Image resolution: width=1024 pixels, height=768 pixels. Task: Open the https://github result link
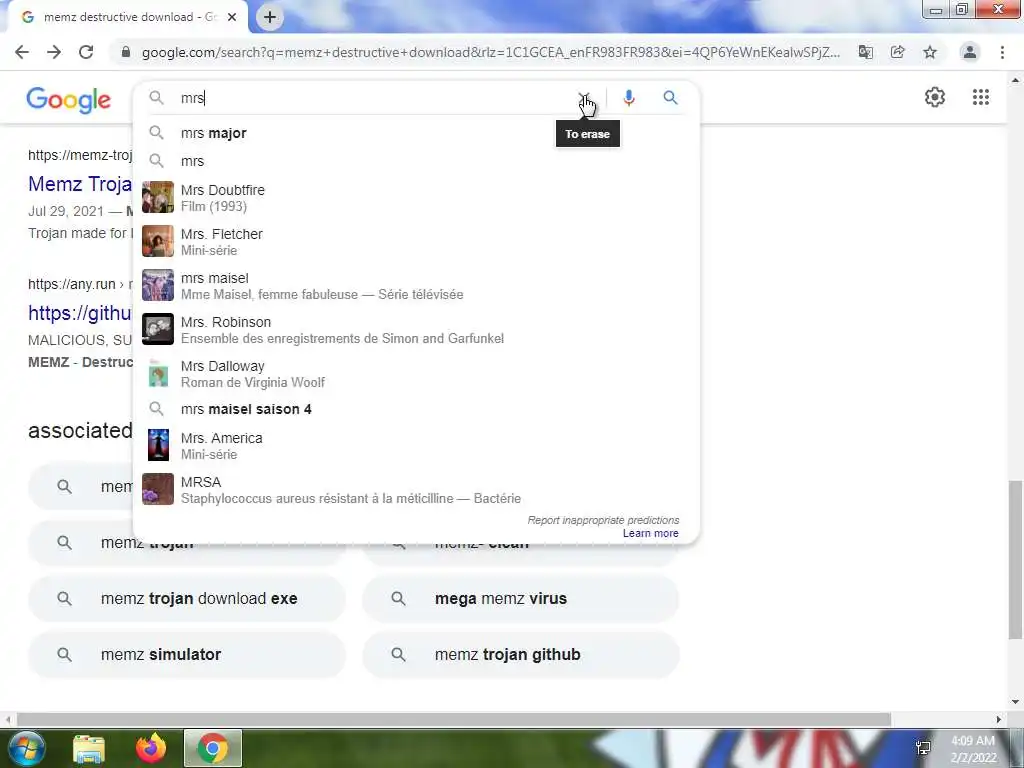[x=80, y=313]
